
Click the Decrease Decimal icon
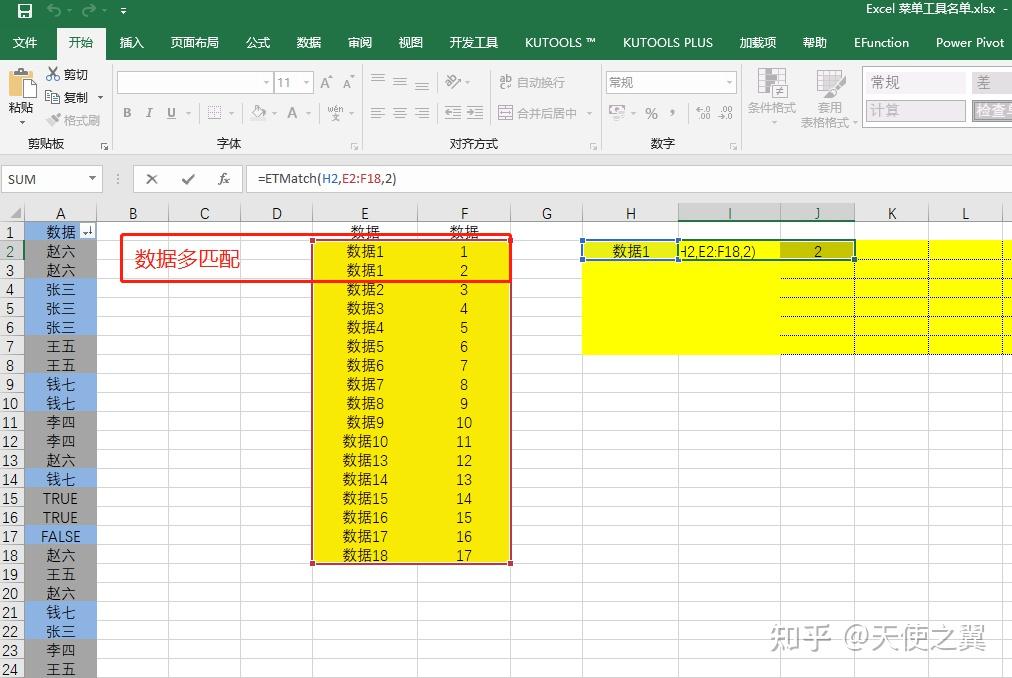725,113
